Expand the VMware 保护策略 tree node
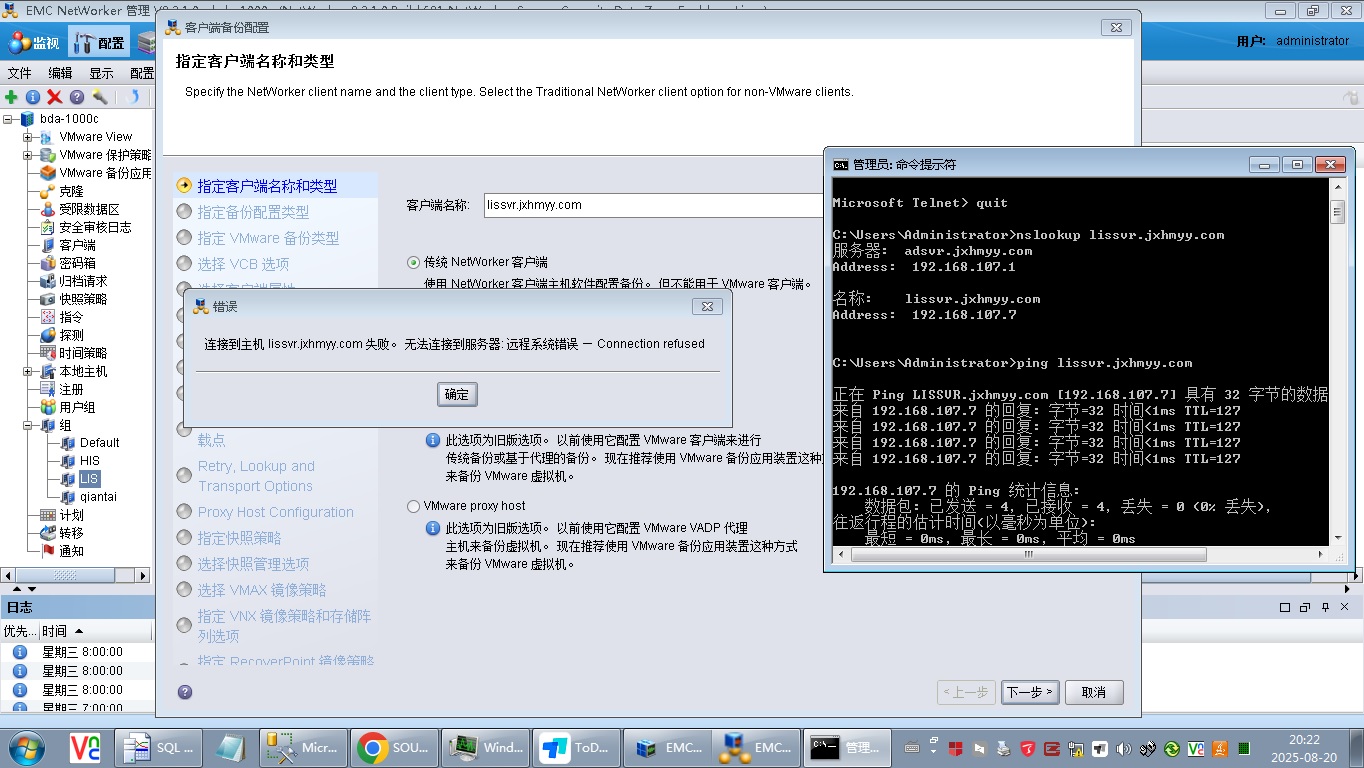This screenshot has width=1364, height=768. (x=27, y=155)
